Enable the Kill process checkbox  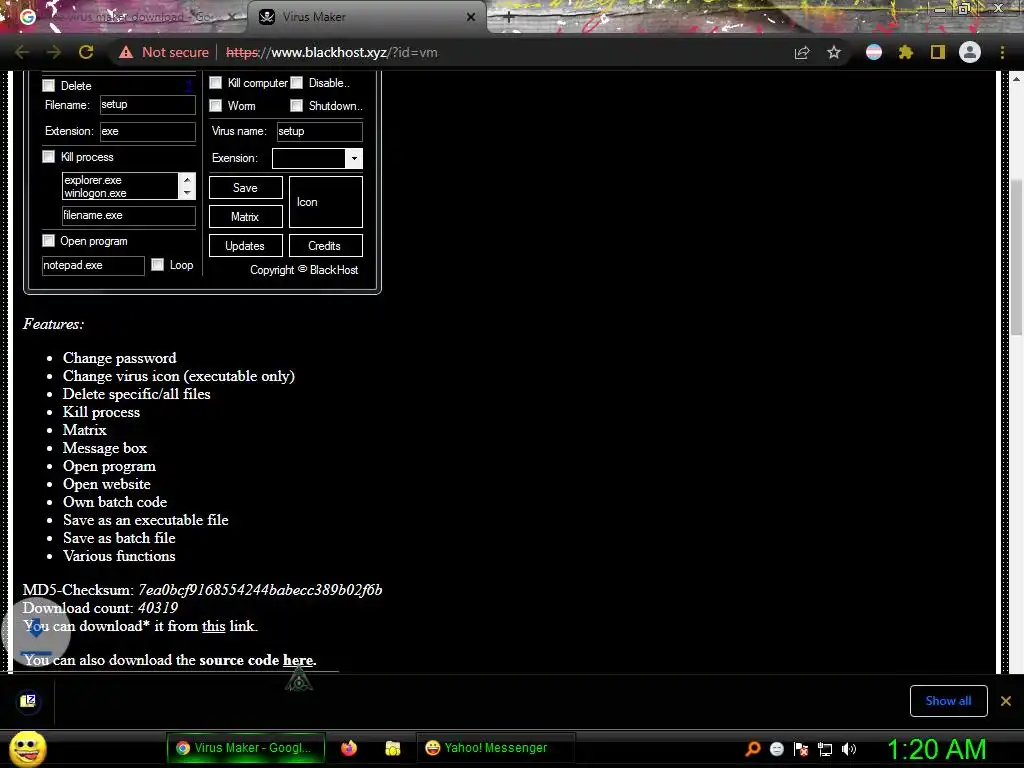pyautogui.click(x=49, y=157)
